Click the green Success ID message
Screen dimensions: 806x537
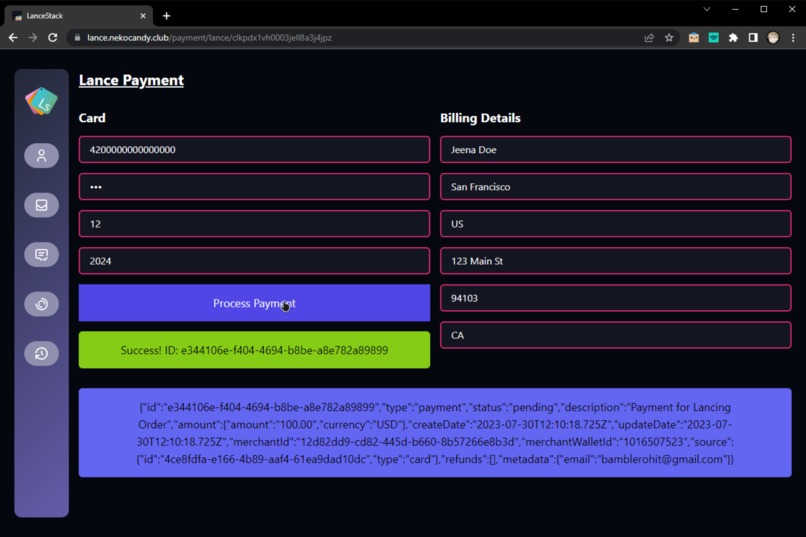254,350
